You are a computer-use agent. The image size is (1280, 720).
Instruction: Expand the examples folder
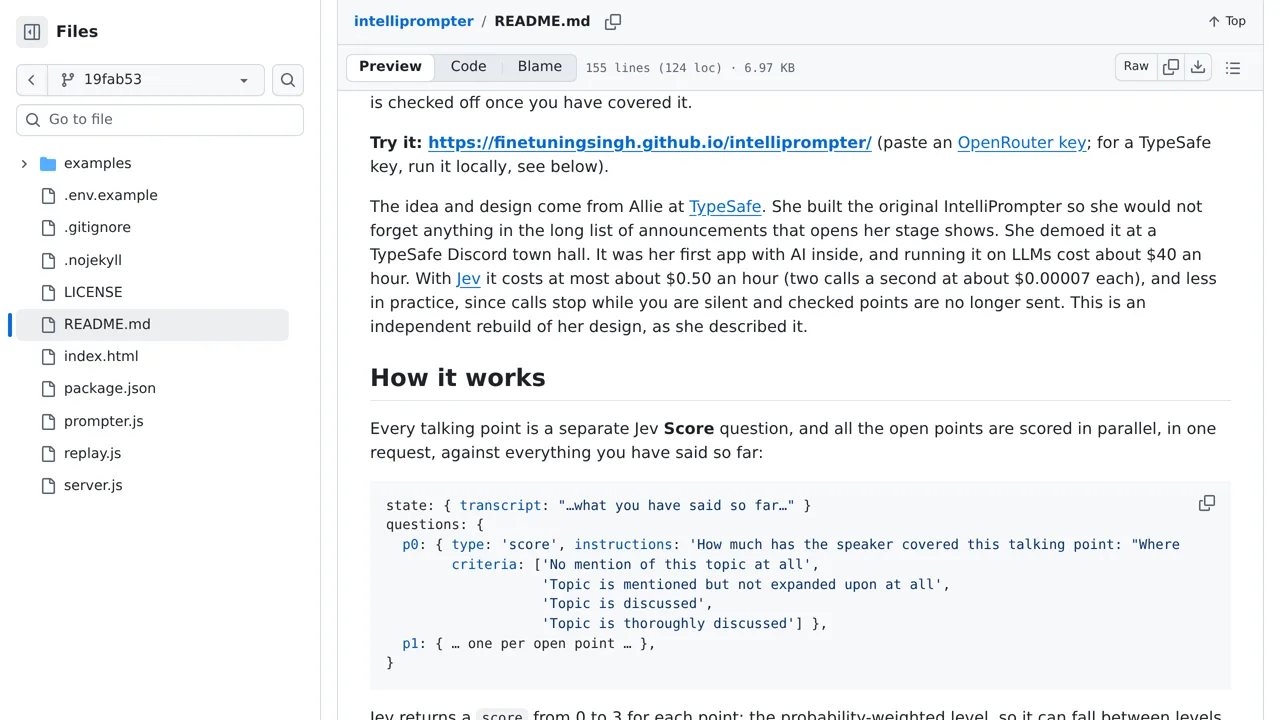click(24, 163)
